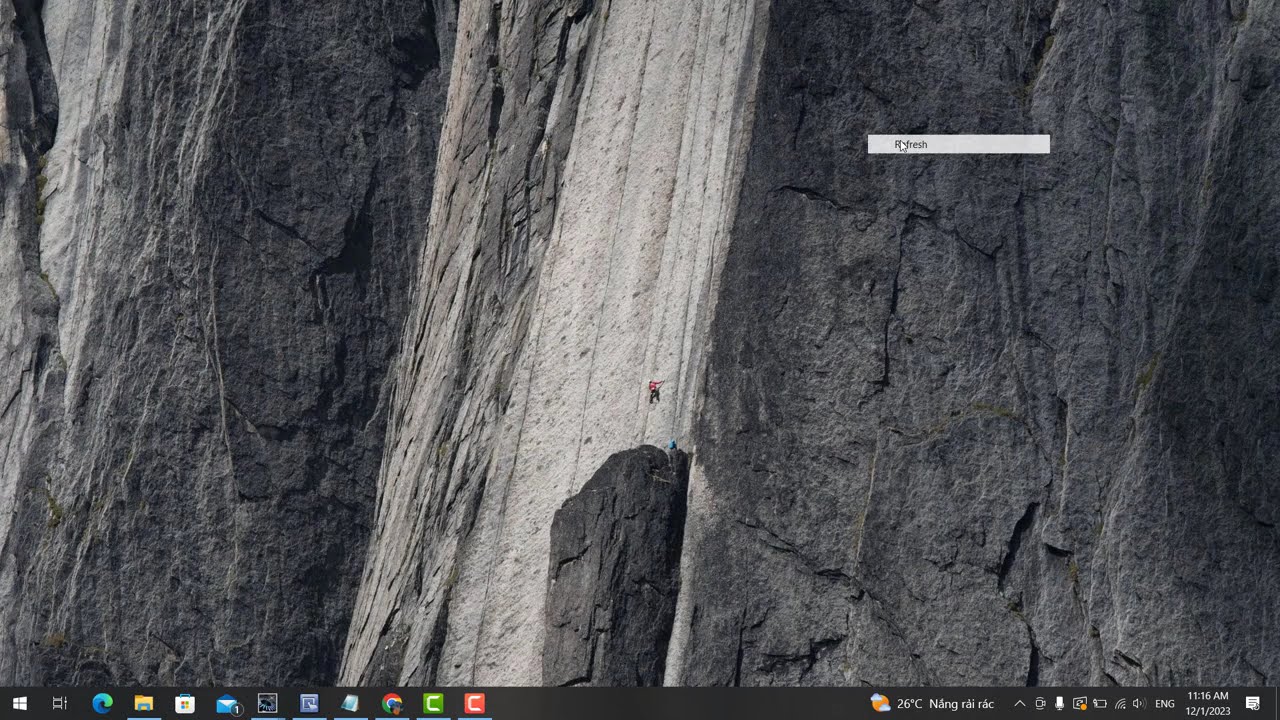The width and height of the screenshot is (1280, 720).
Task: Open Task View on the taskbar
Action: 60,704
